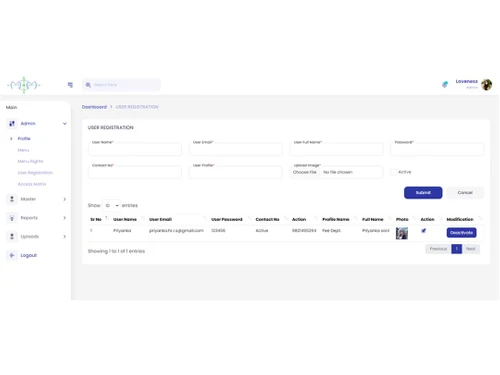Click the Search here box
The image size is (500, 375).
(x=122, y=85)
